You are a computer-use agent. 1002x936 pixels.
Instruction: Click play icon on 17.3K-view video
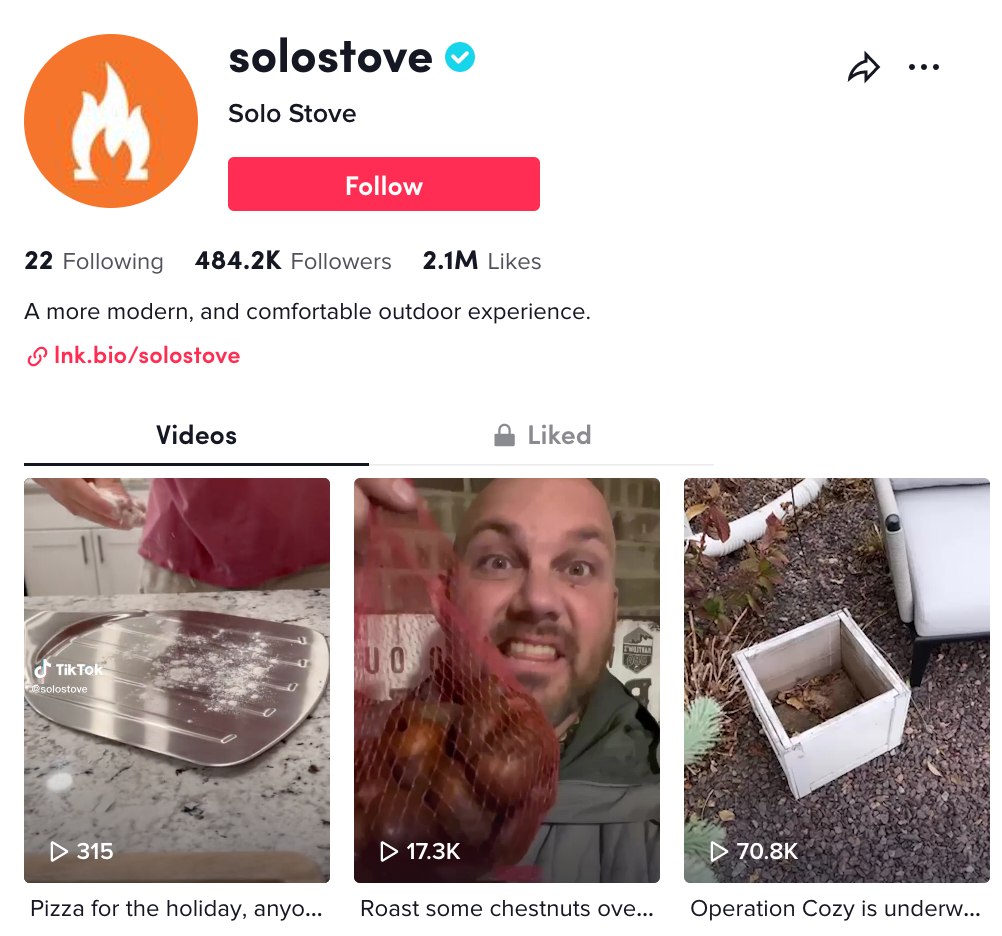coord(389,851)
